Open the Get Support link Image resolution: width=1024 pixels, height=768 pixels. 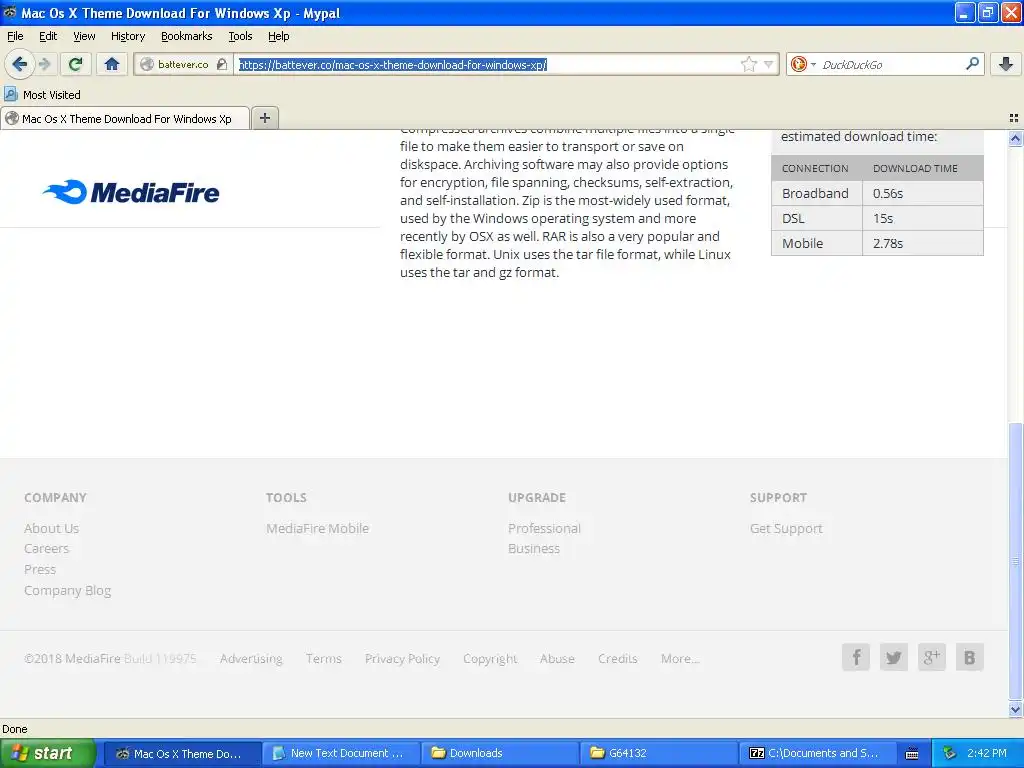(786, 528)
